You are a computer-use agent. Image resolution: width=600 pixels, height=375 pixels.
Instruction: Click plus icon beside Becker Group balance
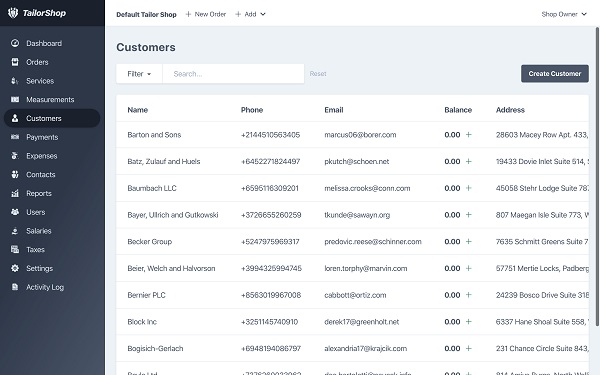point(469,241)
